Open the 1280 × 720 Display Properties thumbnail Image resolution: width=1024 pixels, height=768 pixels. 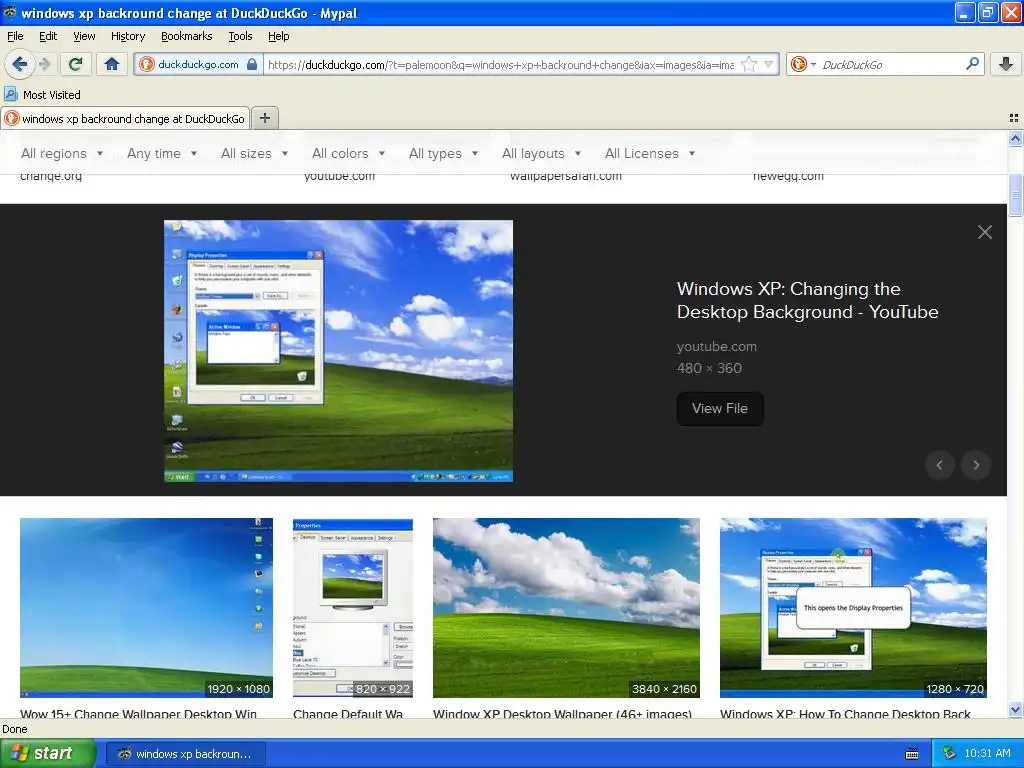[853, 608]
